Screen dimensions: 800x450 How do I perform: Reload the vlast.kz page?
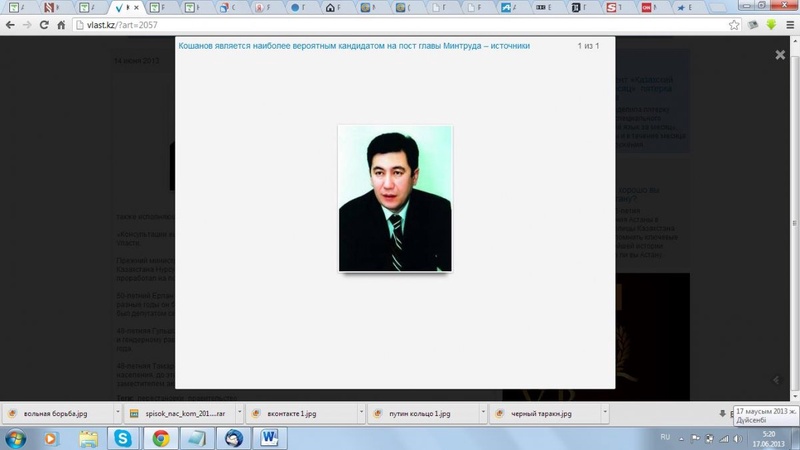[44, 25]
